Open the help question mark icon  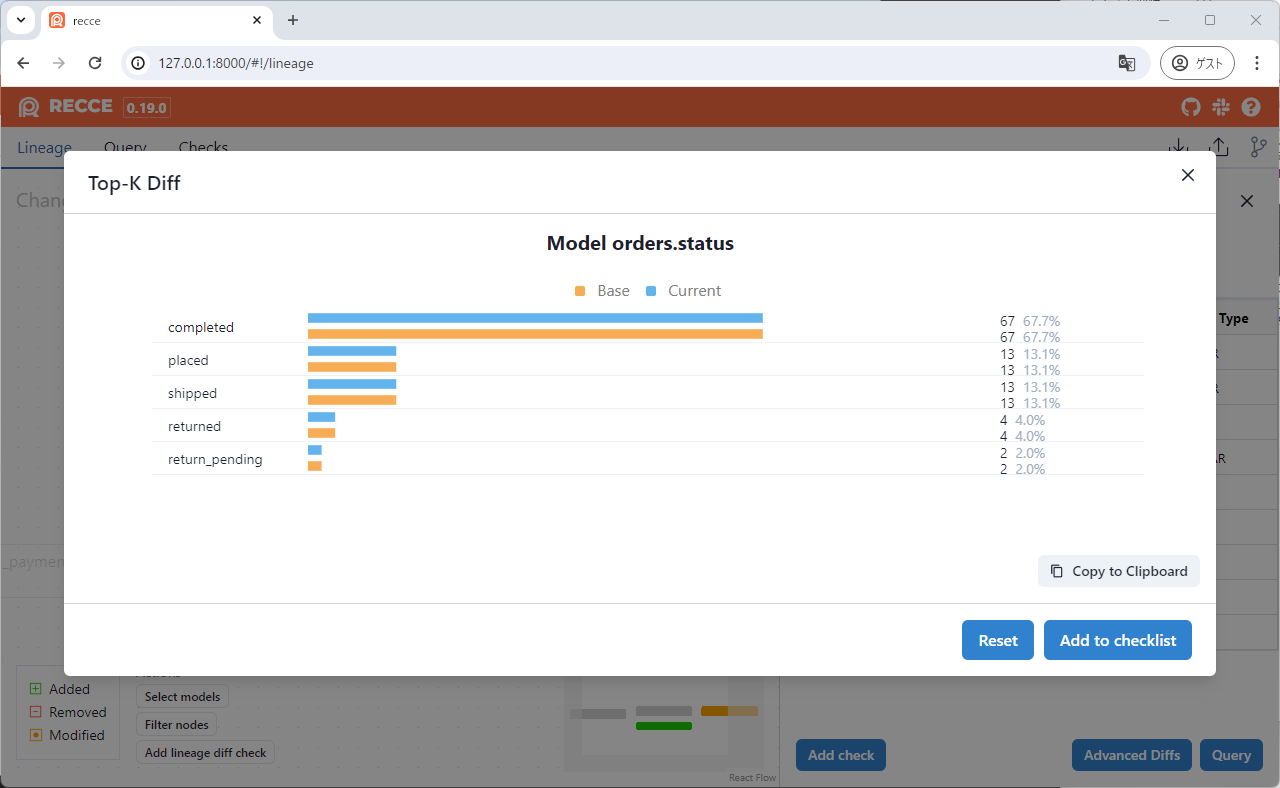(1251, 107)
